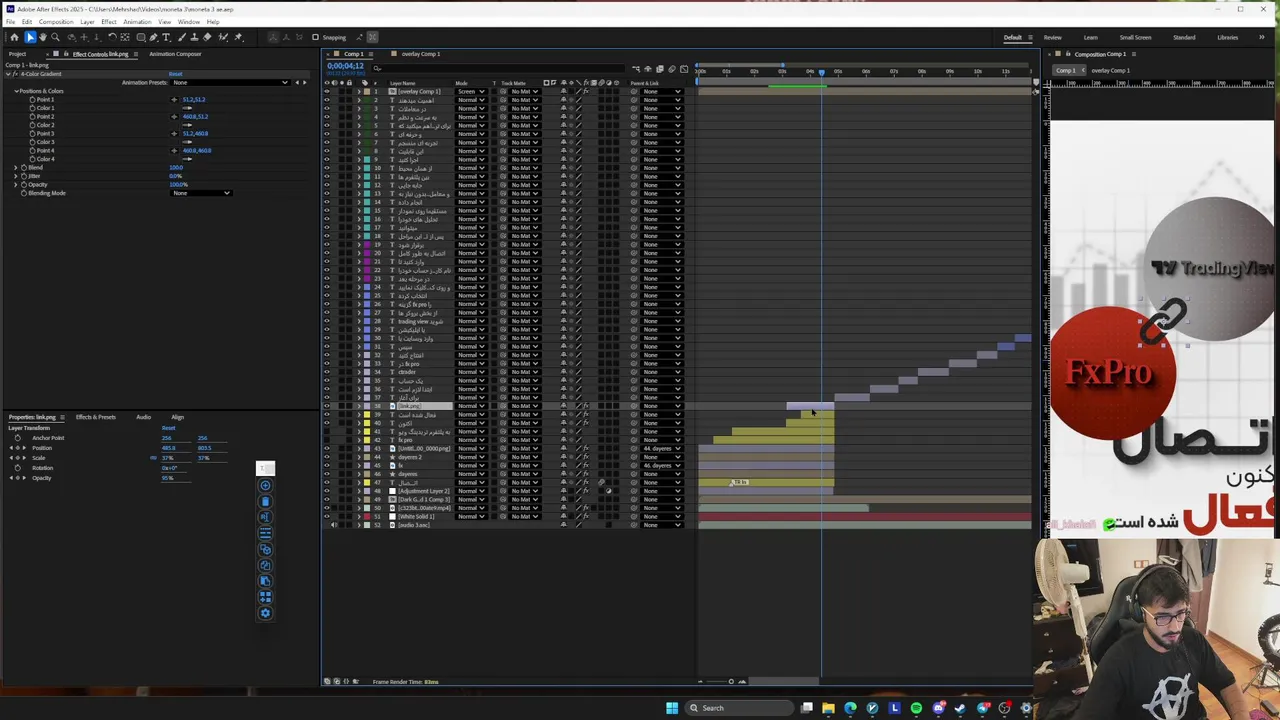The height and width of the screenshot is (720, 1280).
Task: Click the Anchor Point stopwatch in Properties
Action: (x=16, y=438)
